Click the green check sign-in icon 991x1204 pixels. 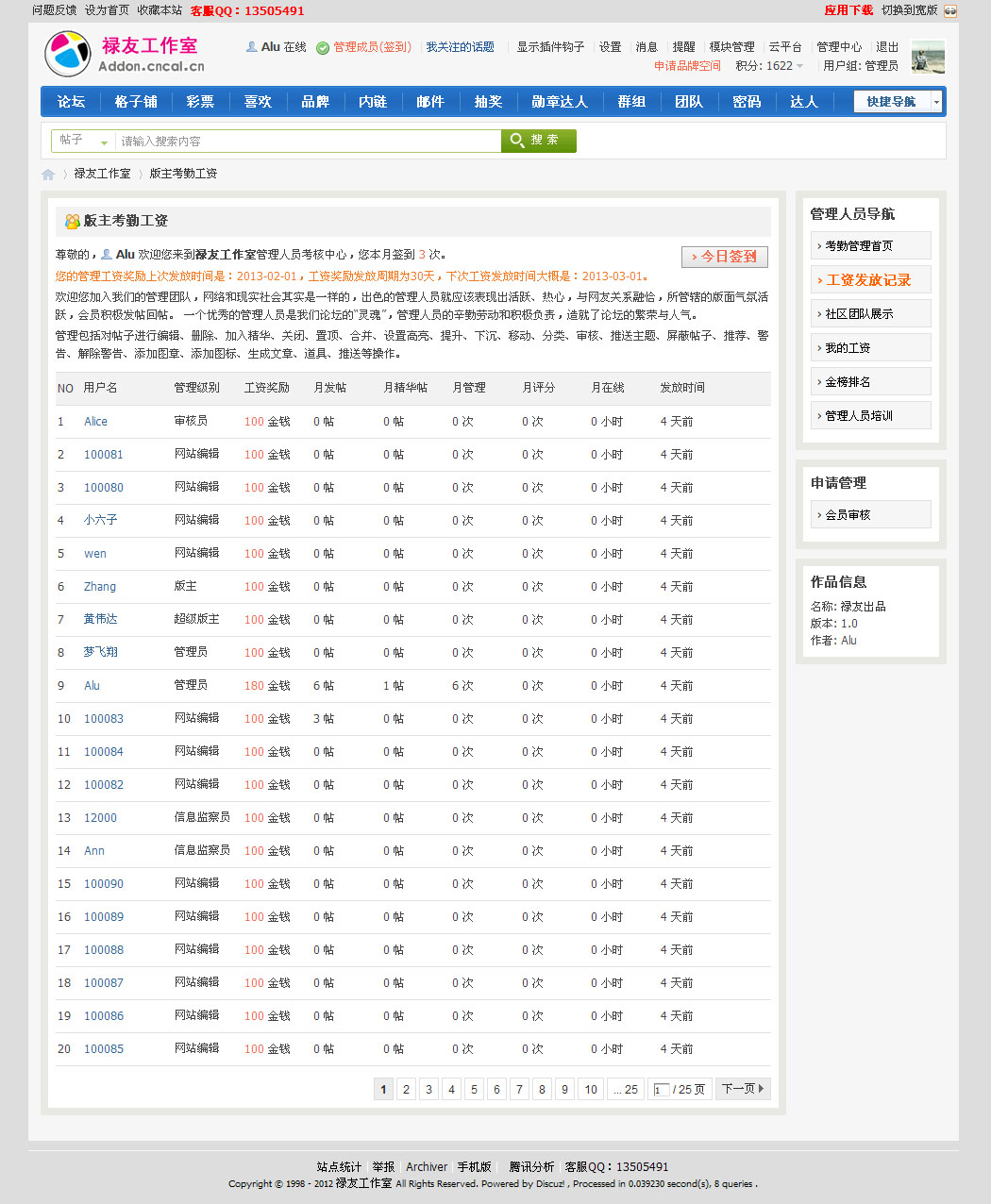(323, 47)
